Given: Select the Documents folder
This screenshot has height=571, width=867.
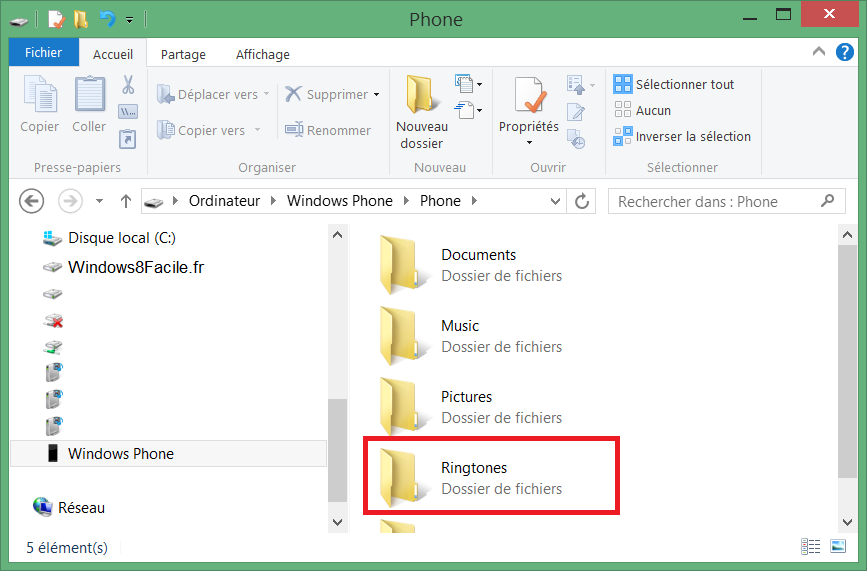Looking at the screenshot, I should point(472,265).
